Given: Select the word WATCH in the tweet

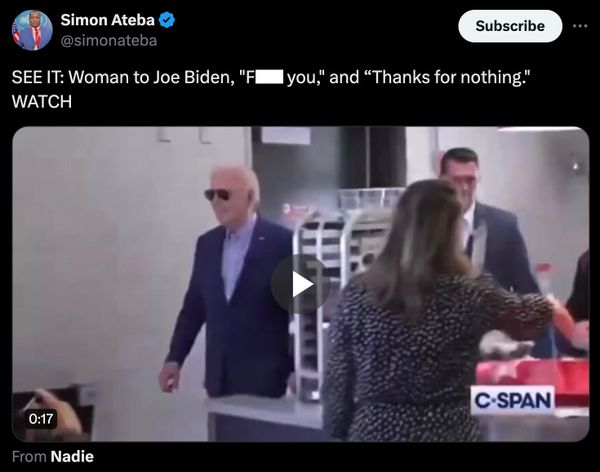Looking at the screenshot, I should pyautogui.click(x=42, y=102).
